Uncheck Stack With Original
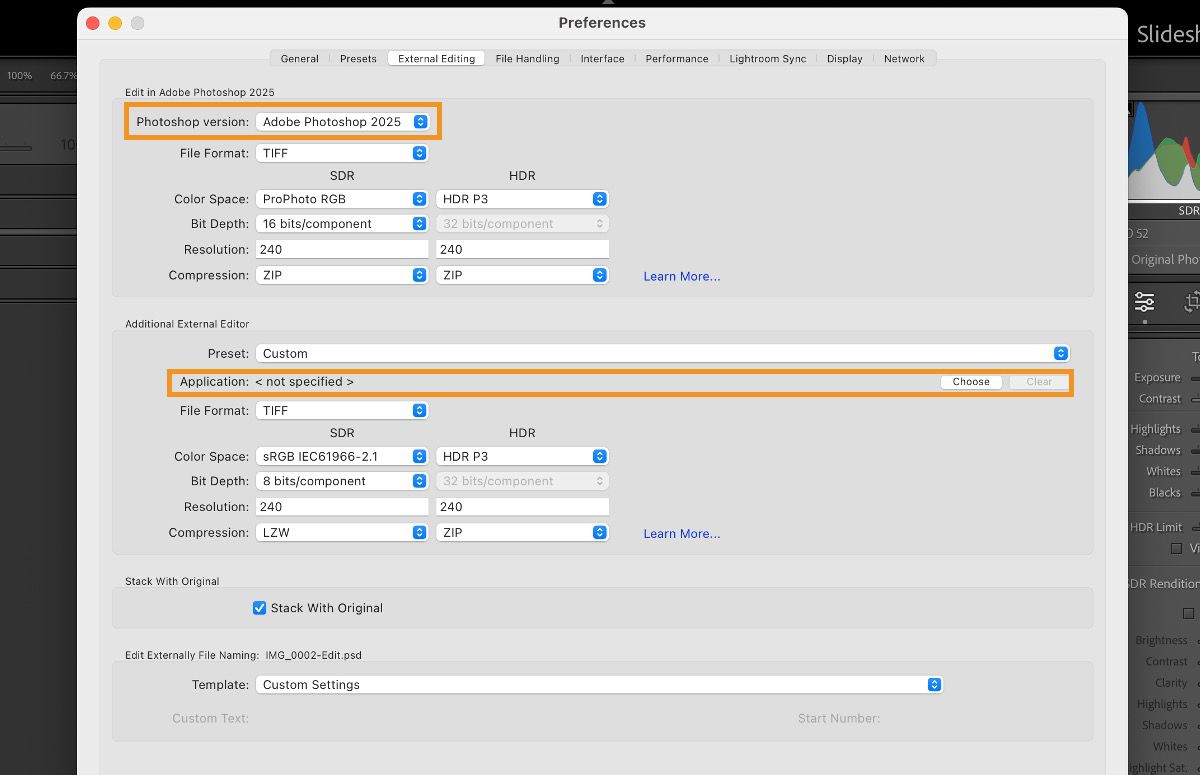1200x775 pixels. pyautogui.click(x=259, y=607)
